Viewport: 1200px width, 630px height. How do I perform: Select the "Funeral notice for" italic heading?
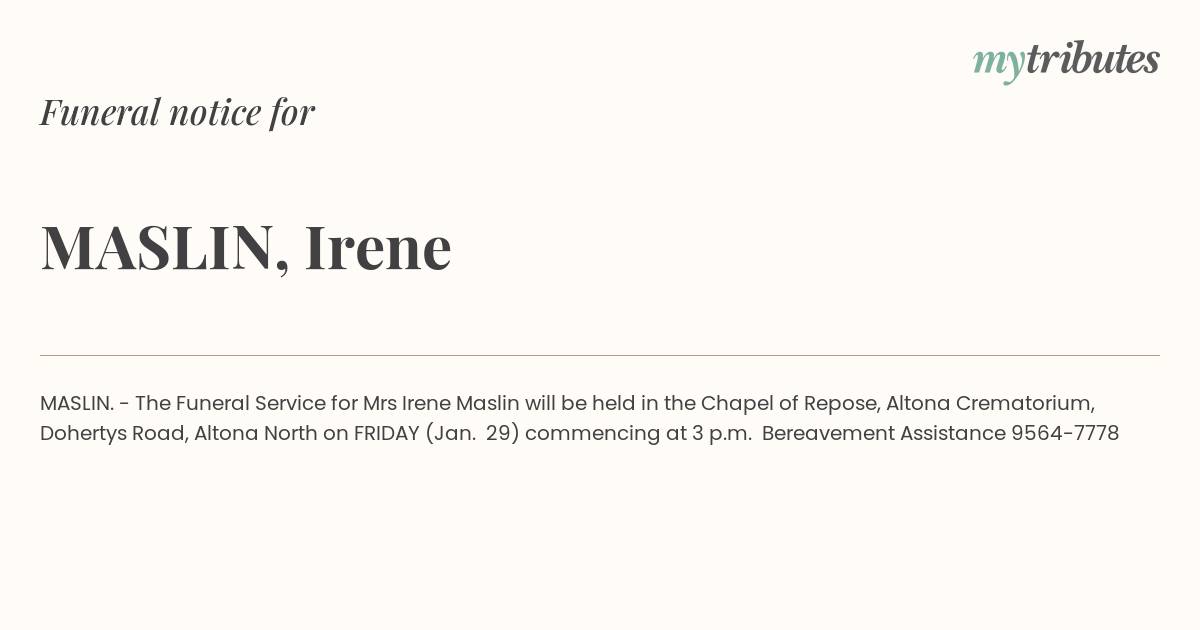(x=177, y=112)
